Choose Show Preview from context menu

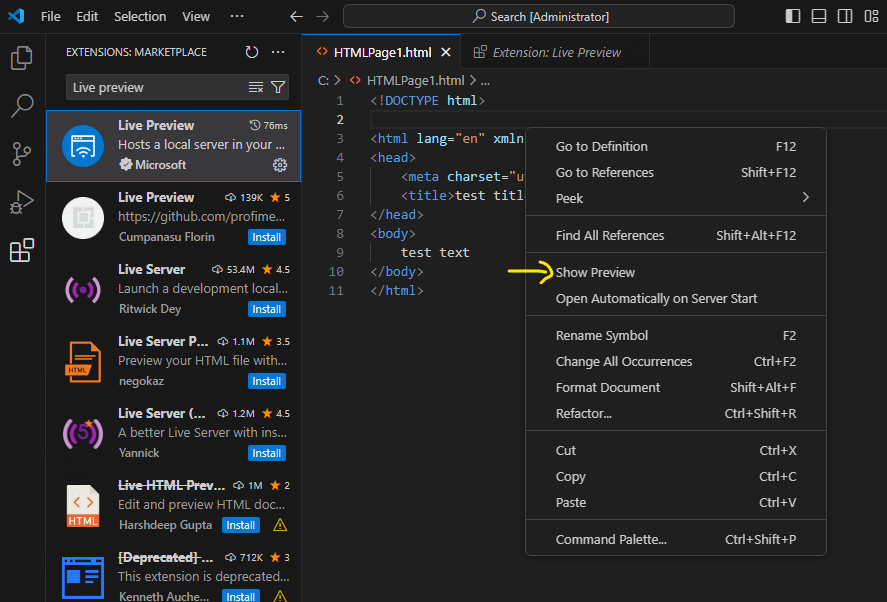595,272
